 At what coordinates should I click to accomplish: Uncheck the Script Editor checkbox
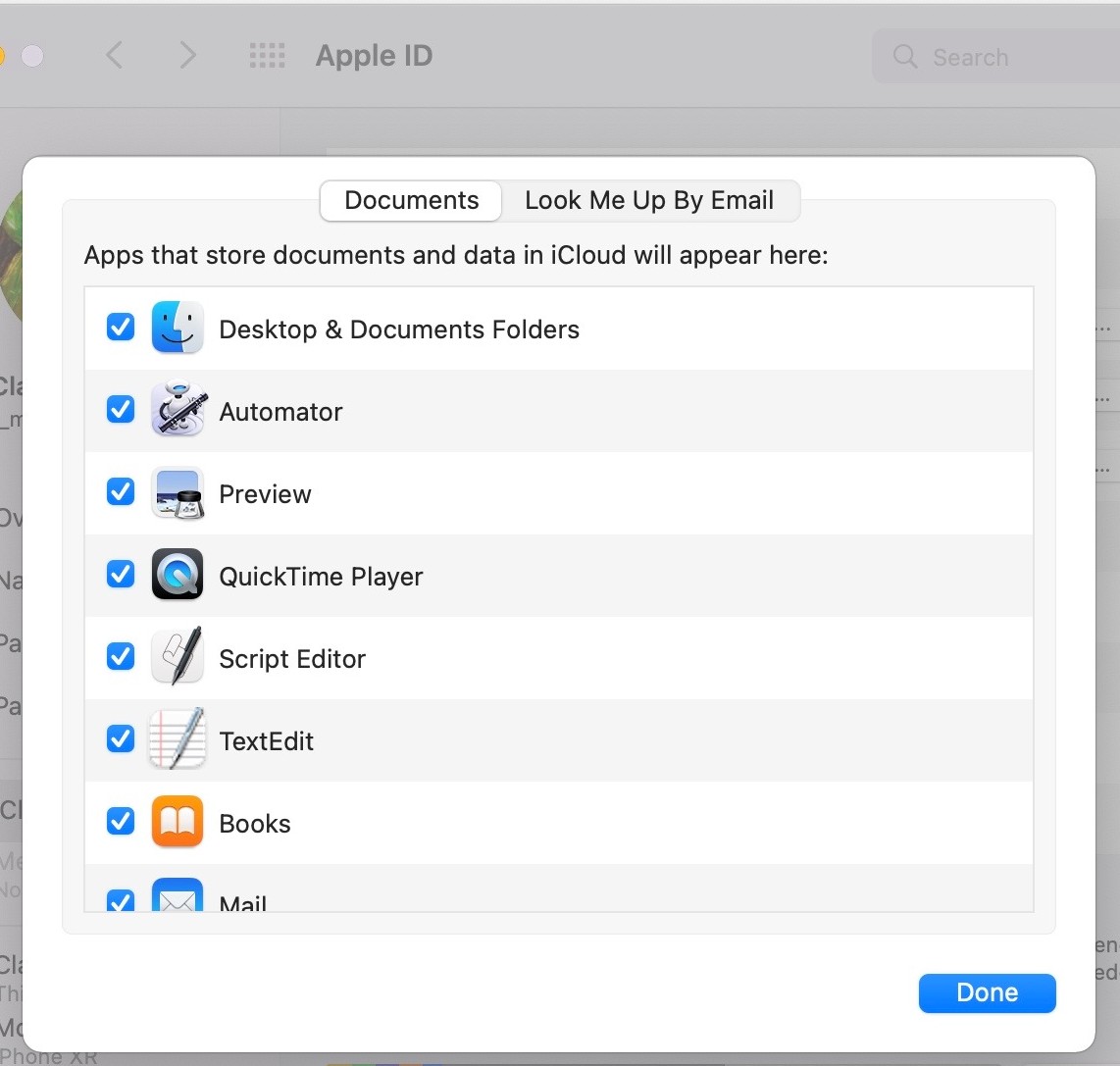[x=120, y=656]
